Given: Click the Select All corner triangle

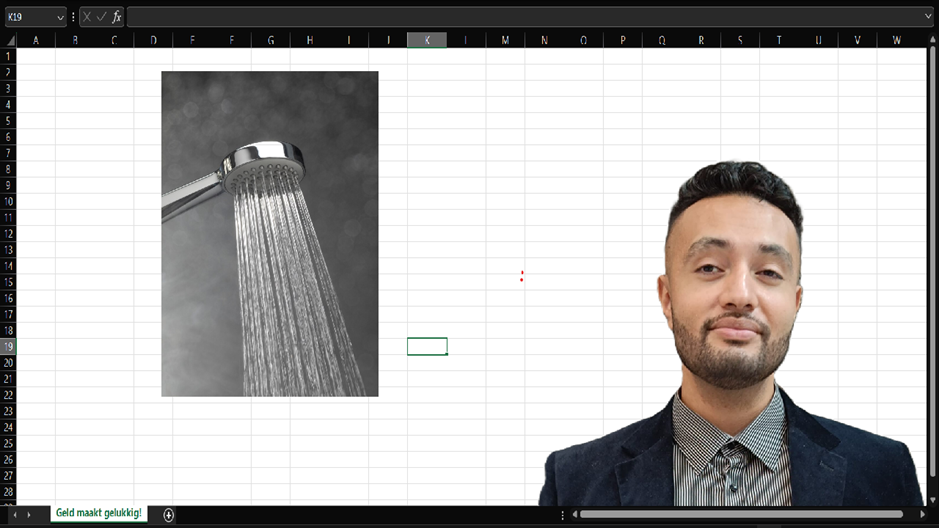Looking at the screenshot, I should 9,40.
